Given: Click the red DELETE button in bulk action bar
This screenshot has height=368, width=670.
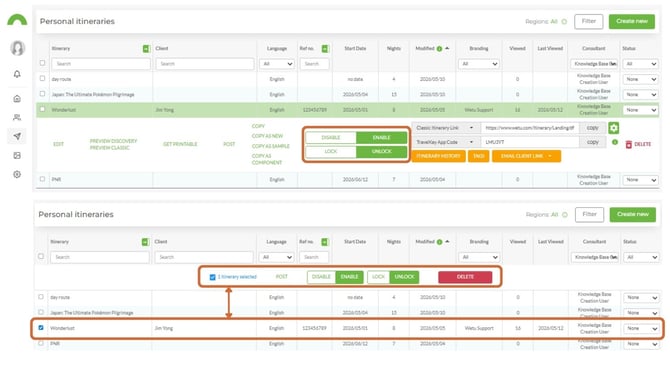Looking at the screenshot, I should 465,277.
